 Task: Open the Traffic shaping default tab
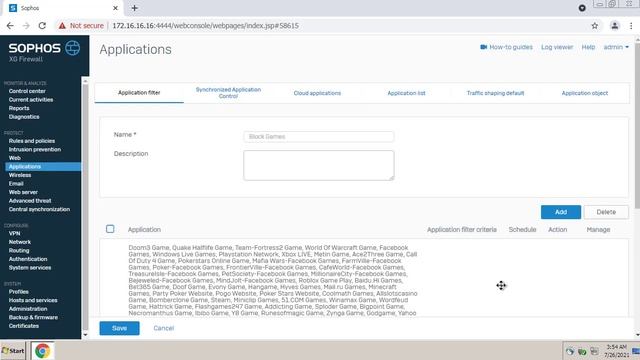[496, 93]
